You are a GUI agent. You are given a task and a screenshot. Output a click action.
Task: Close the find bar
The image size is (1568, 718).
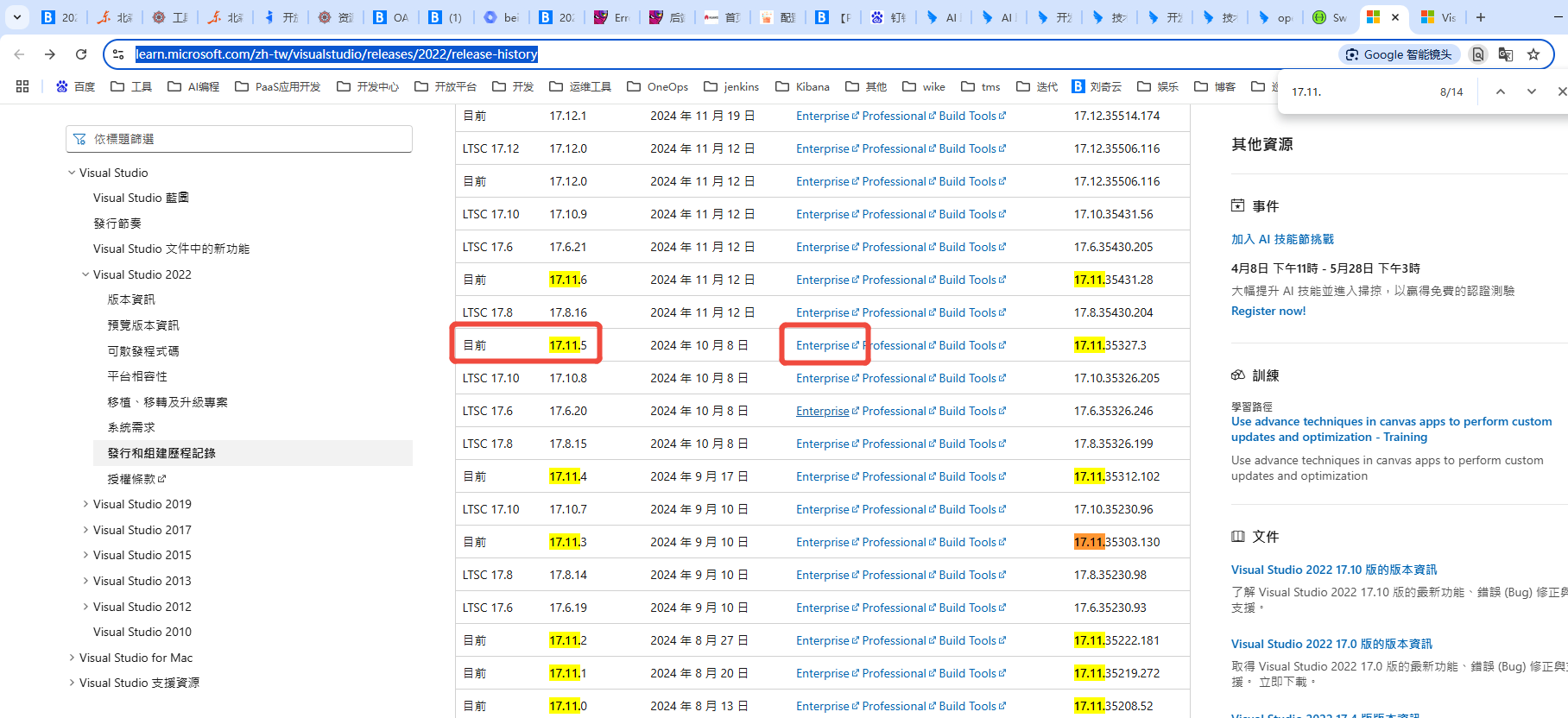1561,91
